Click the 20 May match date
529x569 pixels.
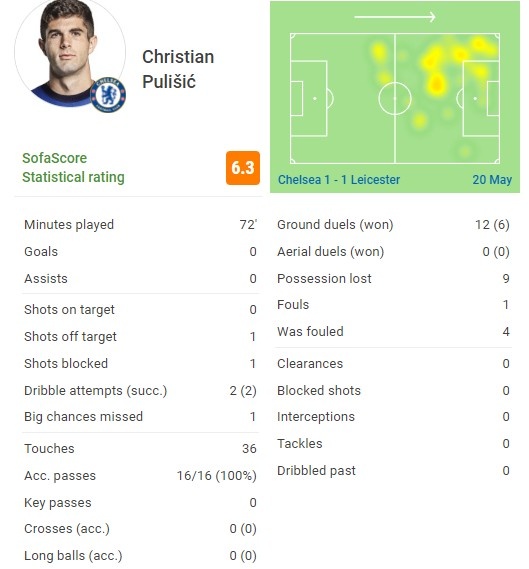(492, 180)
